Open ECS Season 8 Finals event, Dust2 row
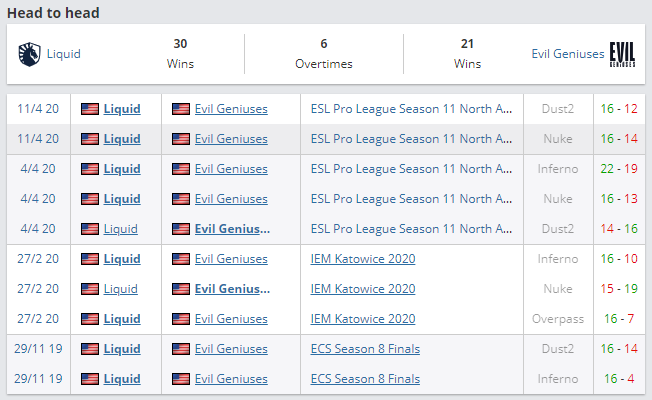Viewport: 652px width, 400px height. click(x=365, y=349)
